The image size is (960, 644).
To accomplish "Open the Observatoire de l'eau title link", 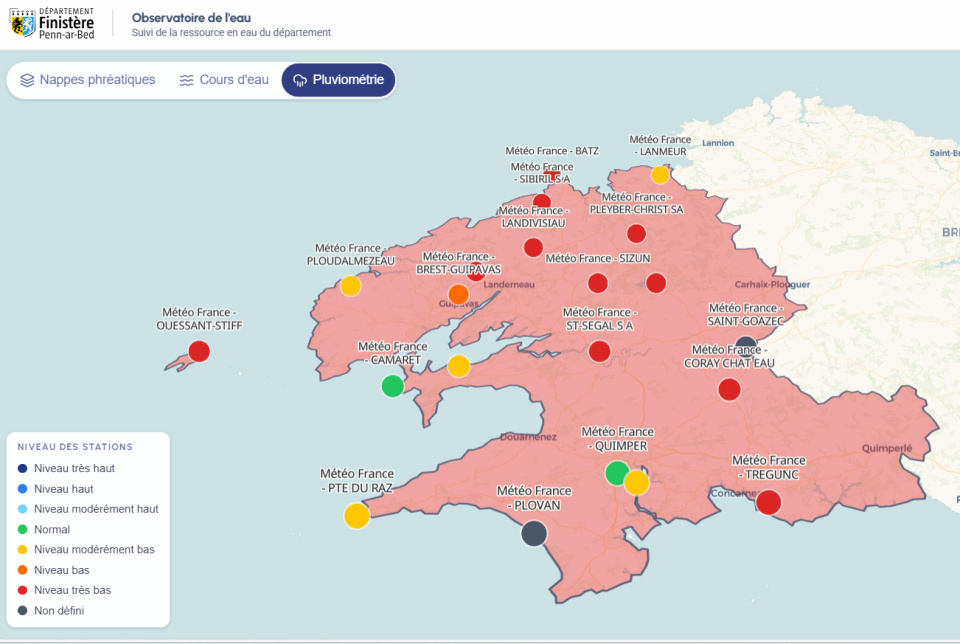I will click(191, 18).
